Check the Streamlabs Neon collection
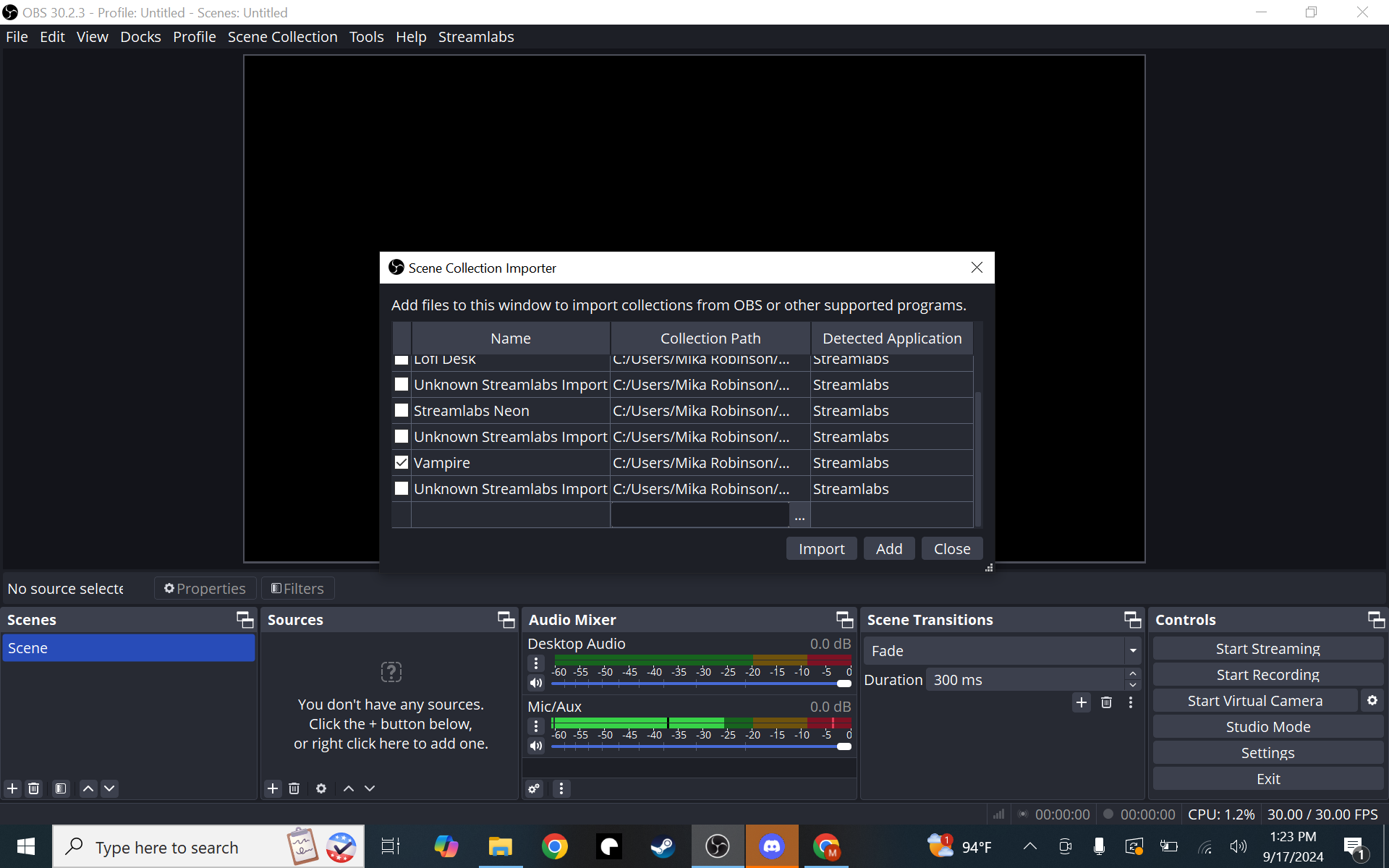Image resolution: width=1389 pixels, height=868 pixels. click(401, 410)
